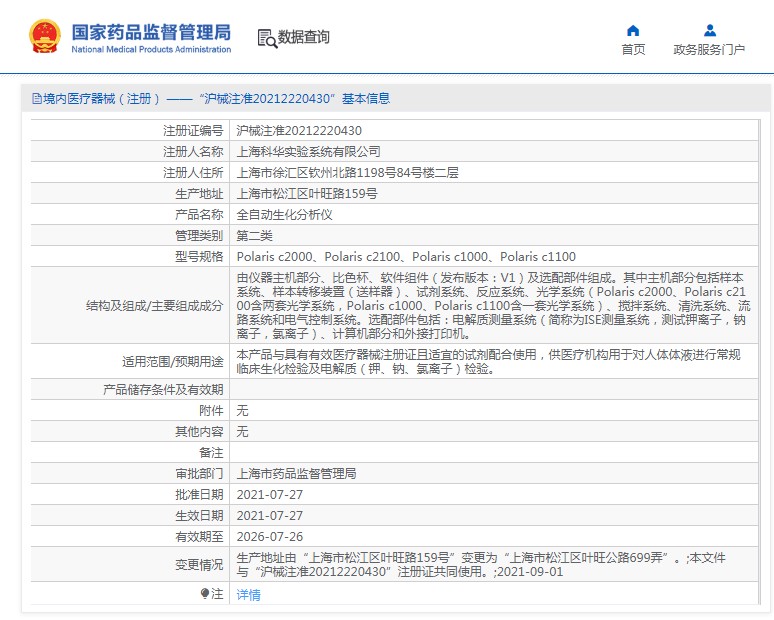Go to the 数据查询 data query page
Viewport: 774px width, 620px height.
[303, 38]
